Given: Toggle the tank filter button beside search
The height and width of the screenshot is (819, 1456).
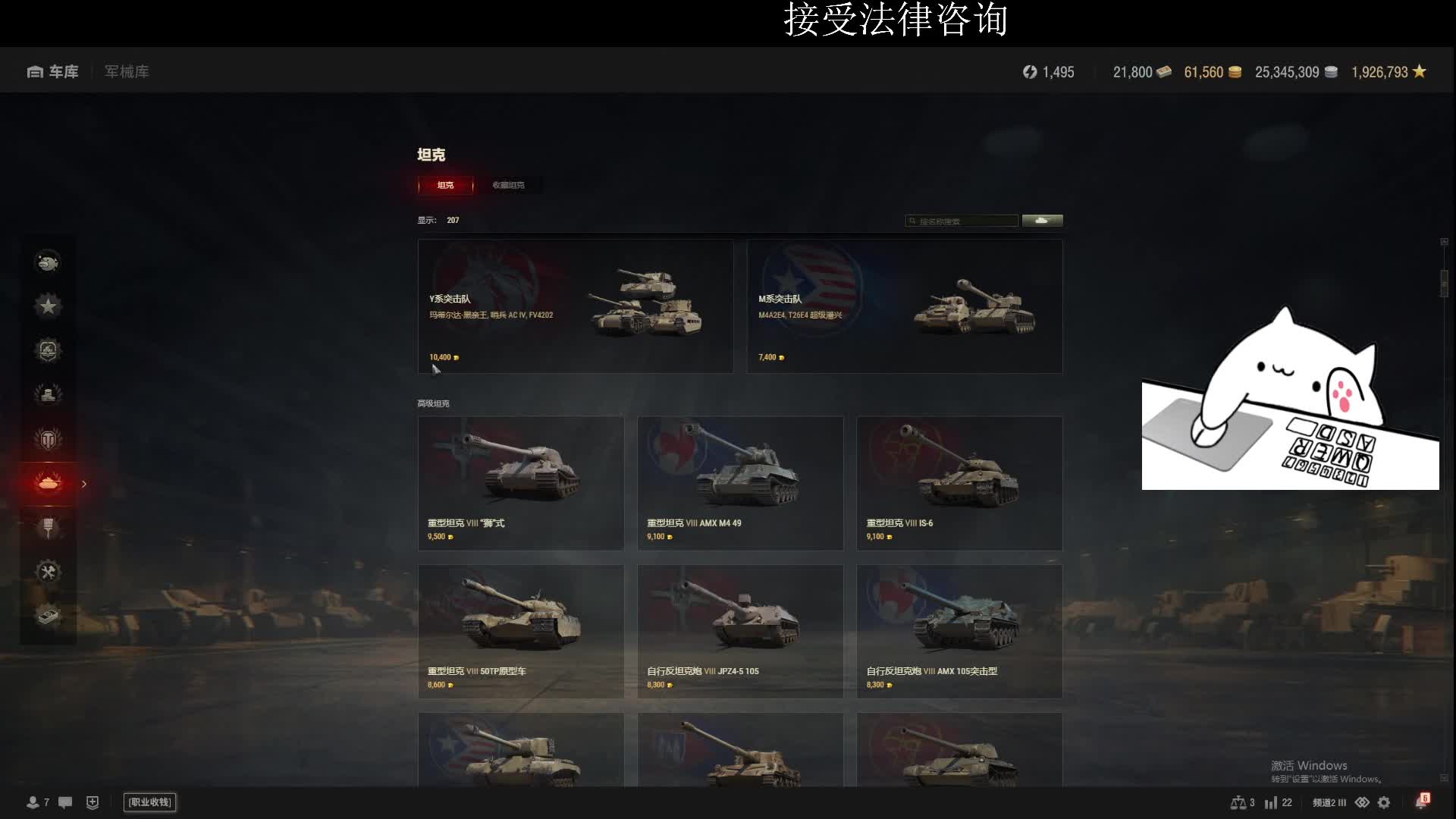Looking at the screenshot, I should coord(1042,221).
